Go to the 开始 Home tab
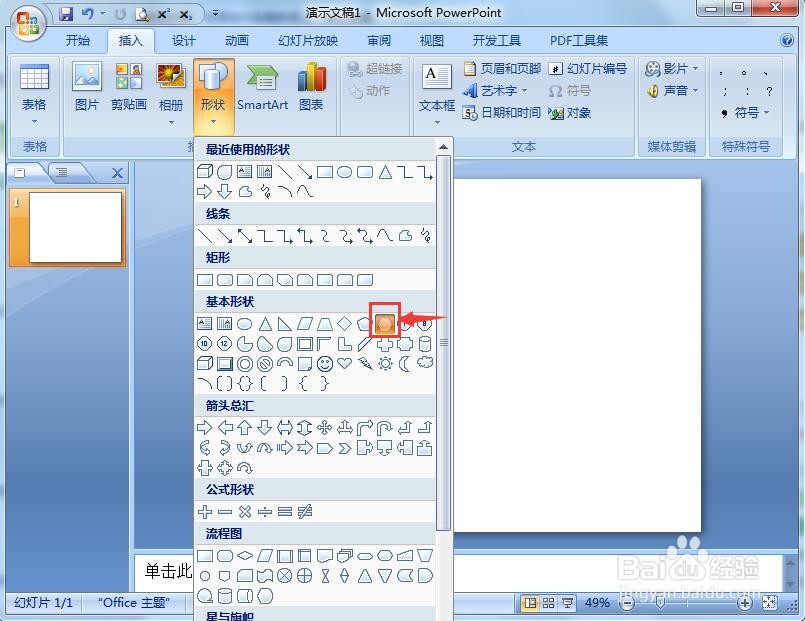The image size is (805, 621). (x=78, y=41)
